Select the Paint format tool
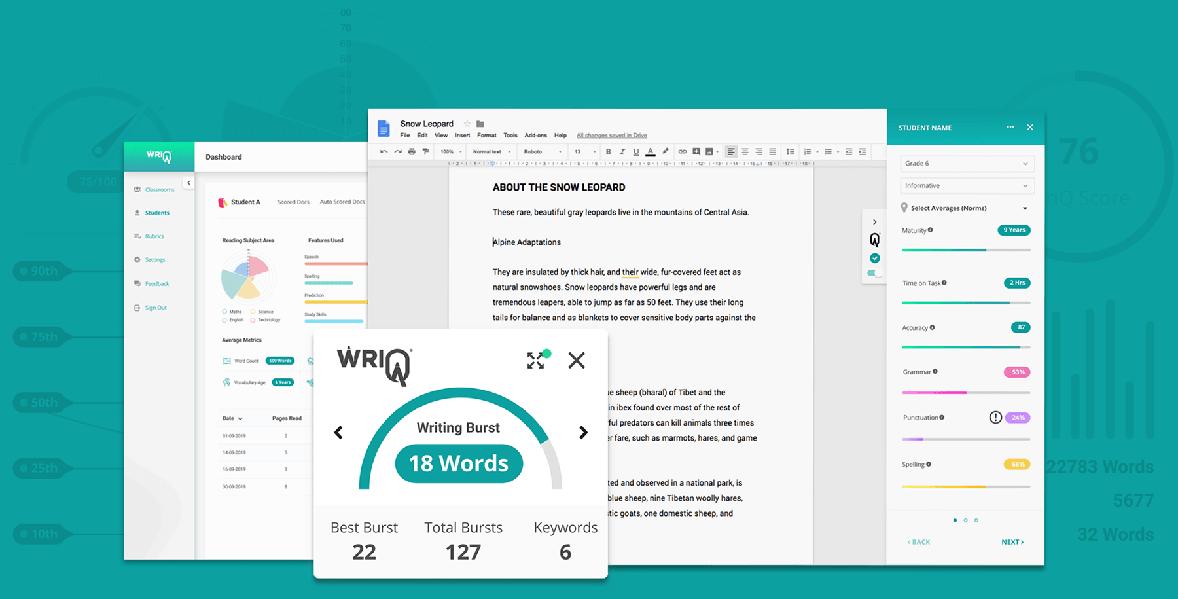 tap(426, 151)
